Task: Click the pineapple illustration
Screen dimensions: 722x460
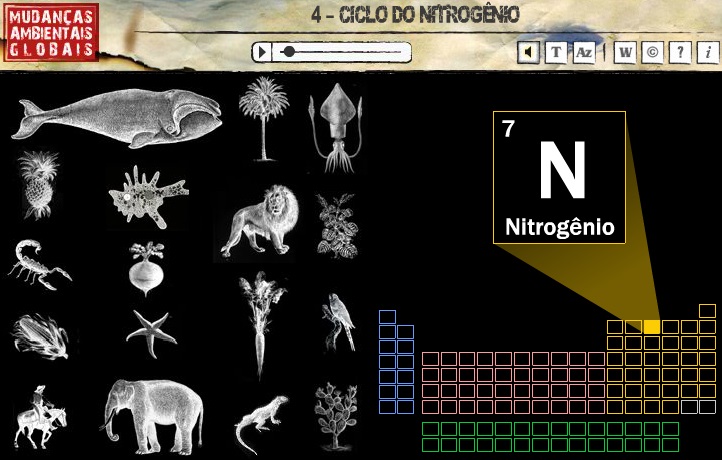Action: [40, 185]
